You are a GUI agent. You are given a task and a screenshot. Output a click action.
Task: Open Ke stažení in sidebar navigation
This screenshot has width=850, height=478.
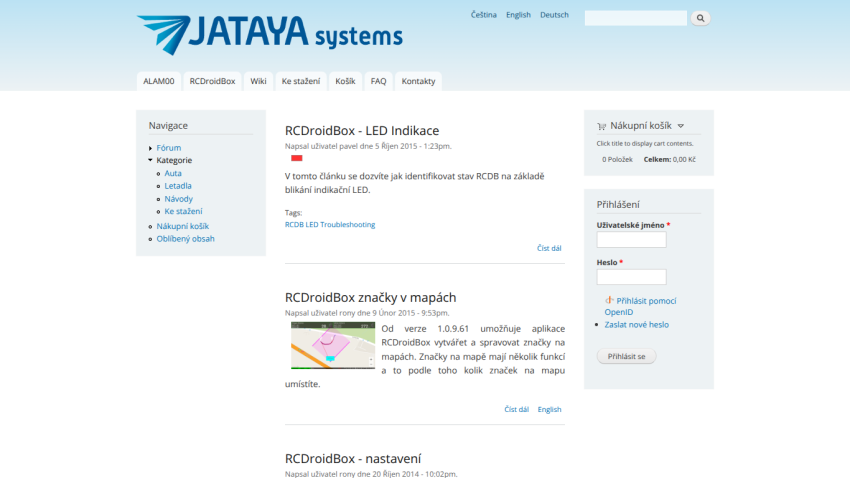click(x=183, y=211)
